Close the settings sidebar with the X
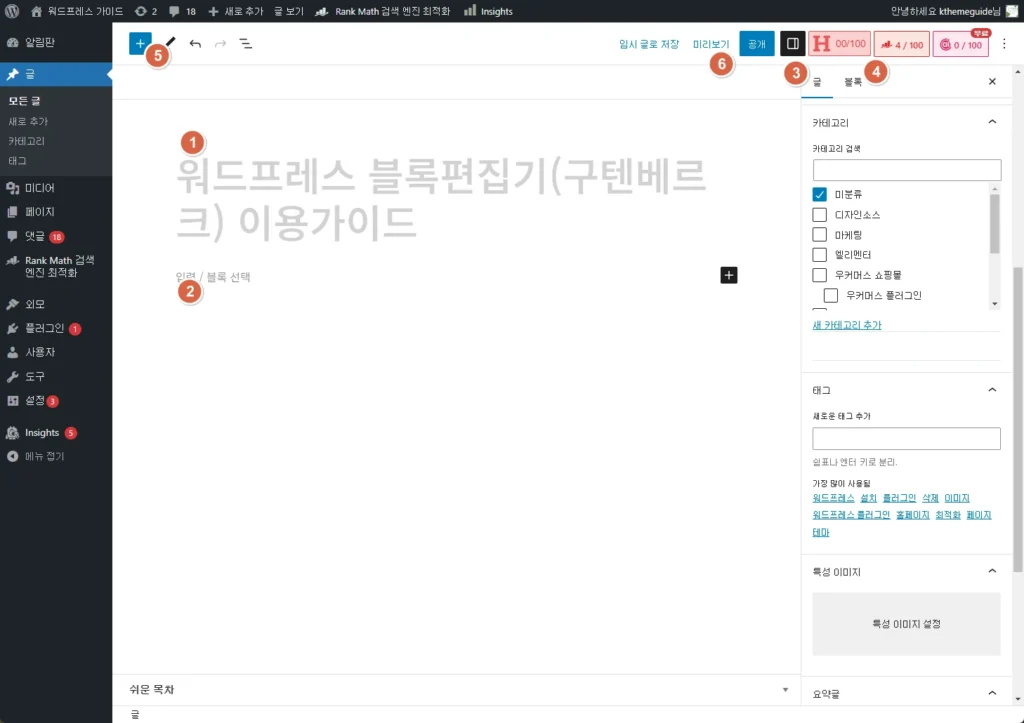This screenshot has width=1024, height=723. click(992, 82)
